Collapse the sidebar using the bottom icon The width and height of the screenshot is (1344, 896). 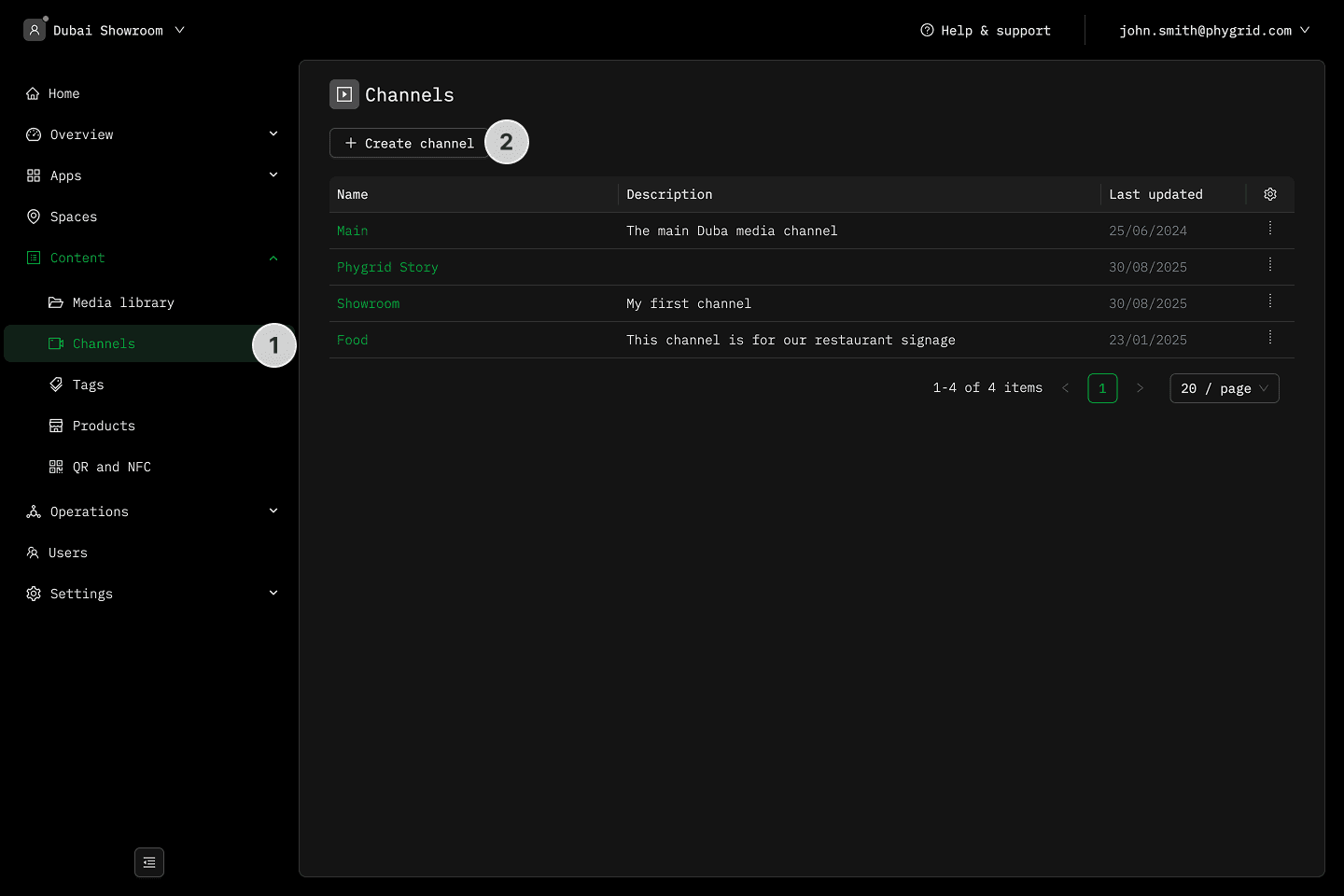pyautogui.click(x=149, y=862)
